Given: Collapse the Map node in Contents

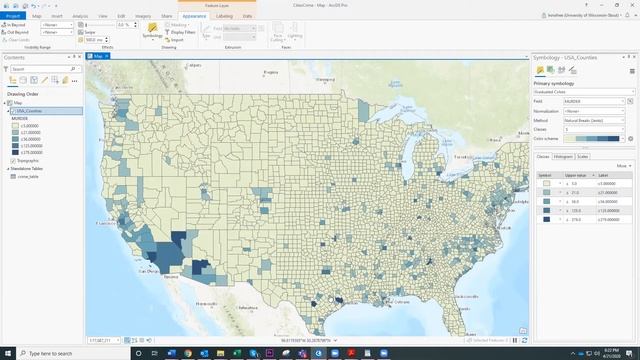Looking at the screenshot, I should (5, 103).
